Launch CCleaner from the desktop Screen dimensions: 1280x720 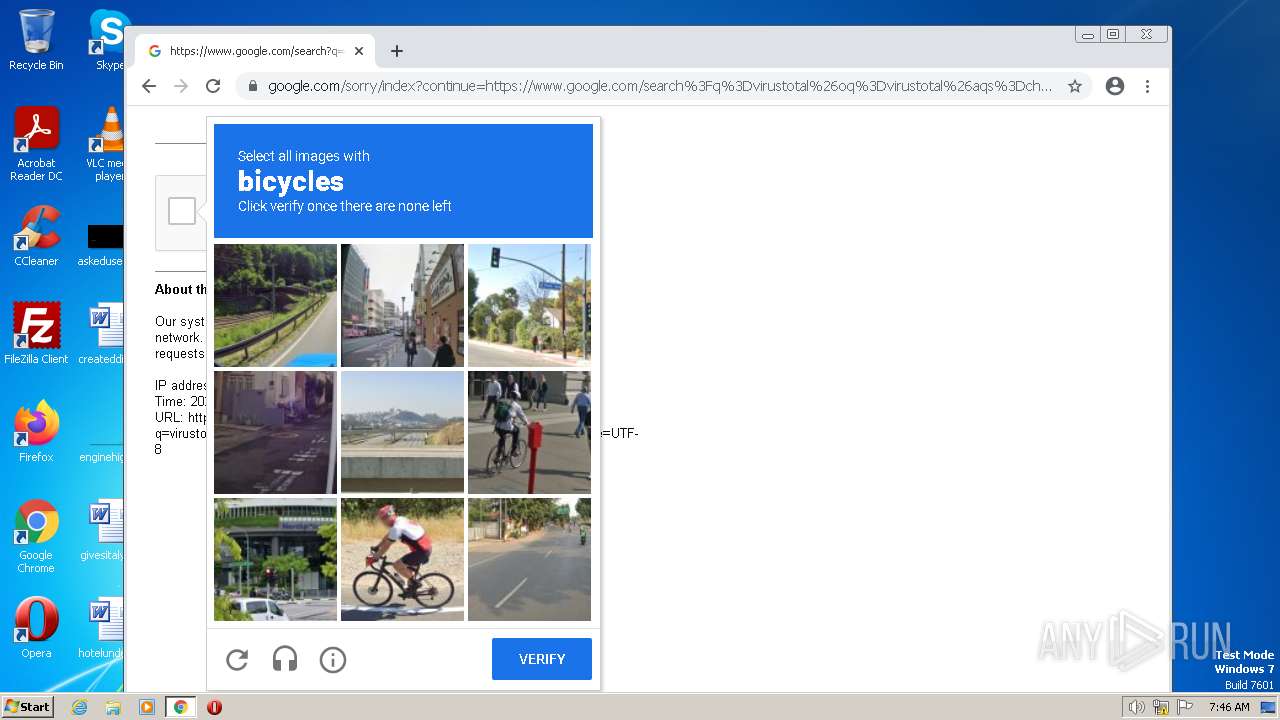click(36, 236)
